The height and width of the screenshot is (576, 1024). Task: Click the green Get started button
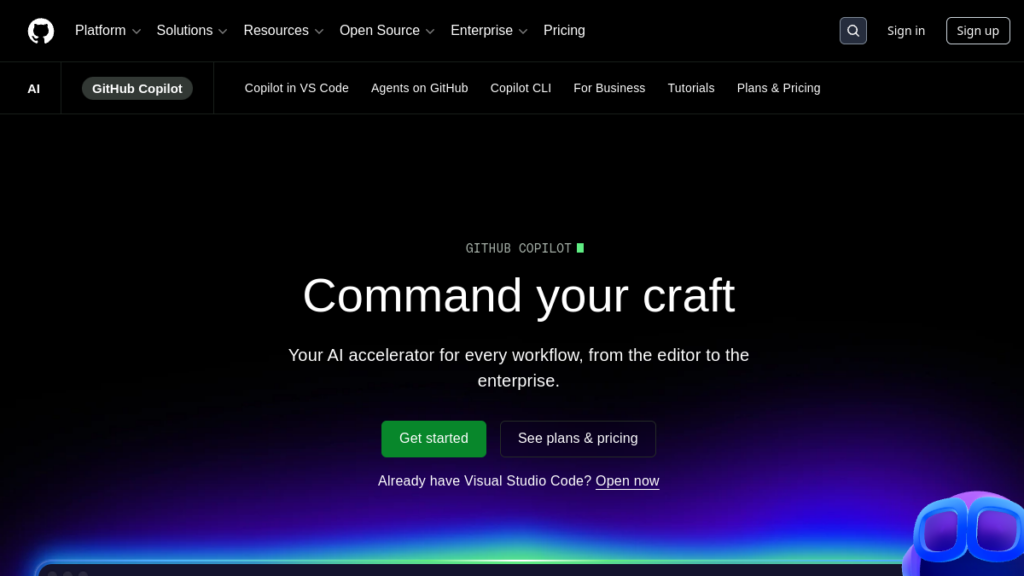(434, 439)
